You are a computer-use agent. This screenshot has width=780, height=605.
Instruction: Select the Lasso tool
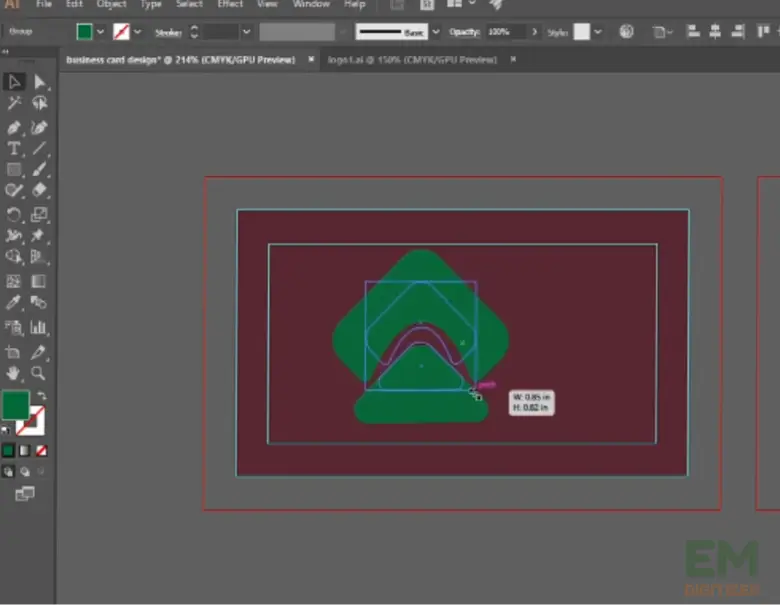pyautogui.click(x=39, y=103)
